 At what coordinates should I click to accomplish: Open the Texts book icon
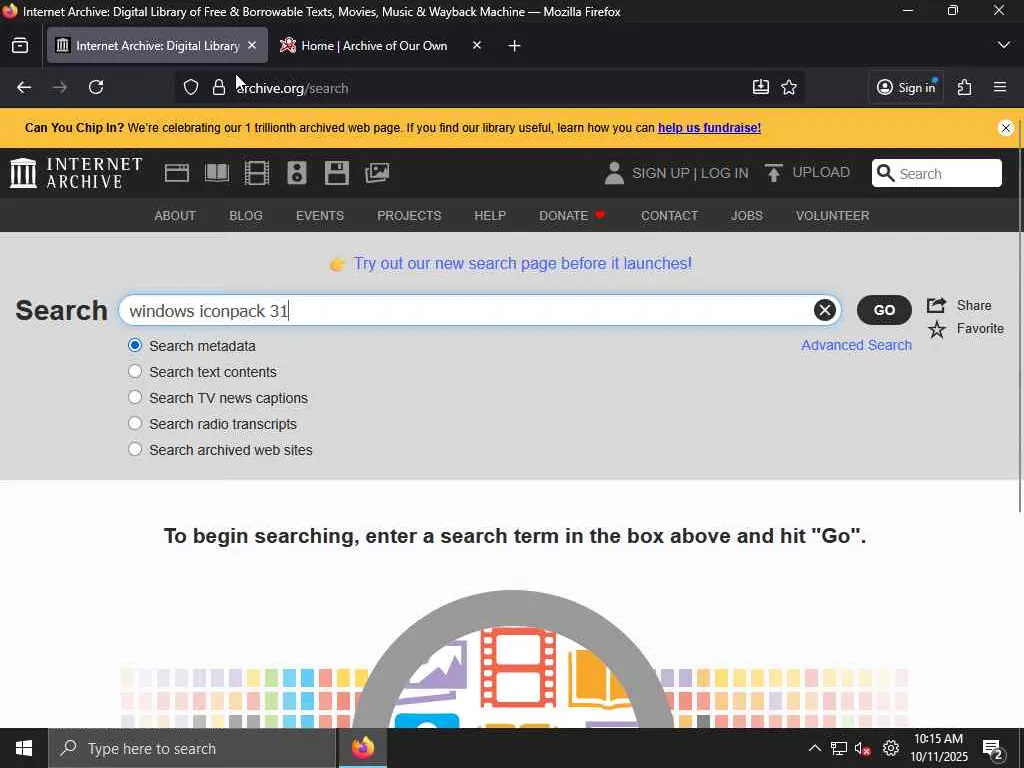click(x=217, y=173)
